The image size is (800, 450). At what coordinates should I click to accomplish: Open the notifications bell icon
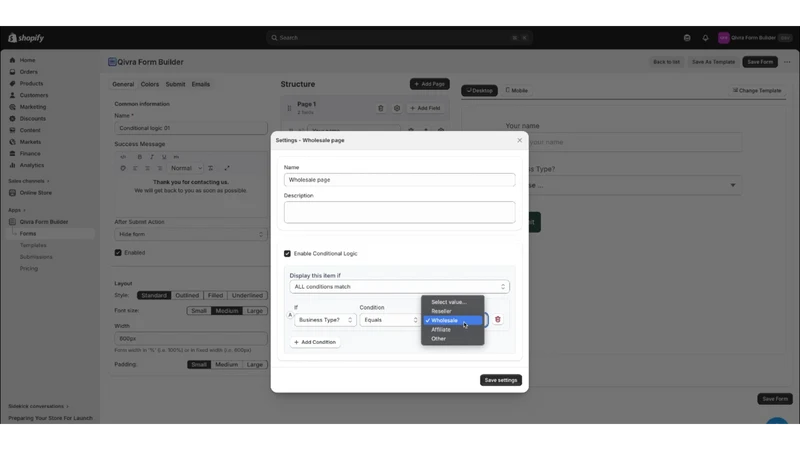705,38
